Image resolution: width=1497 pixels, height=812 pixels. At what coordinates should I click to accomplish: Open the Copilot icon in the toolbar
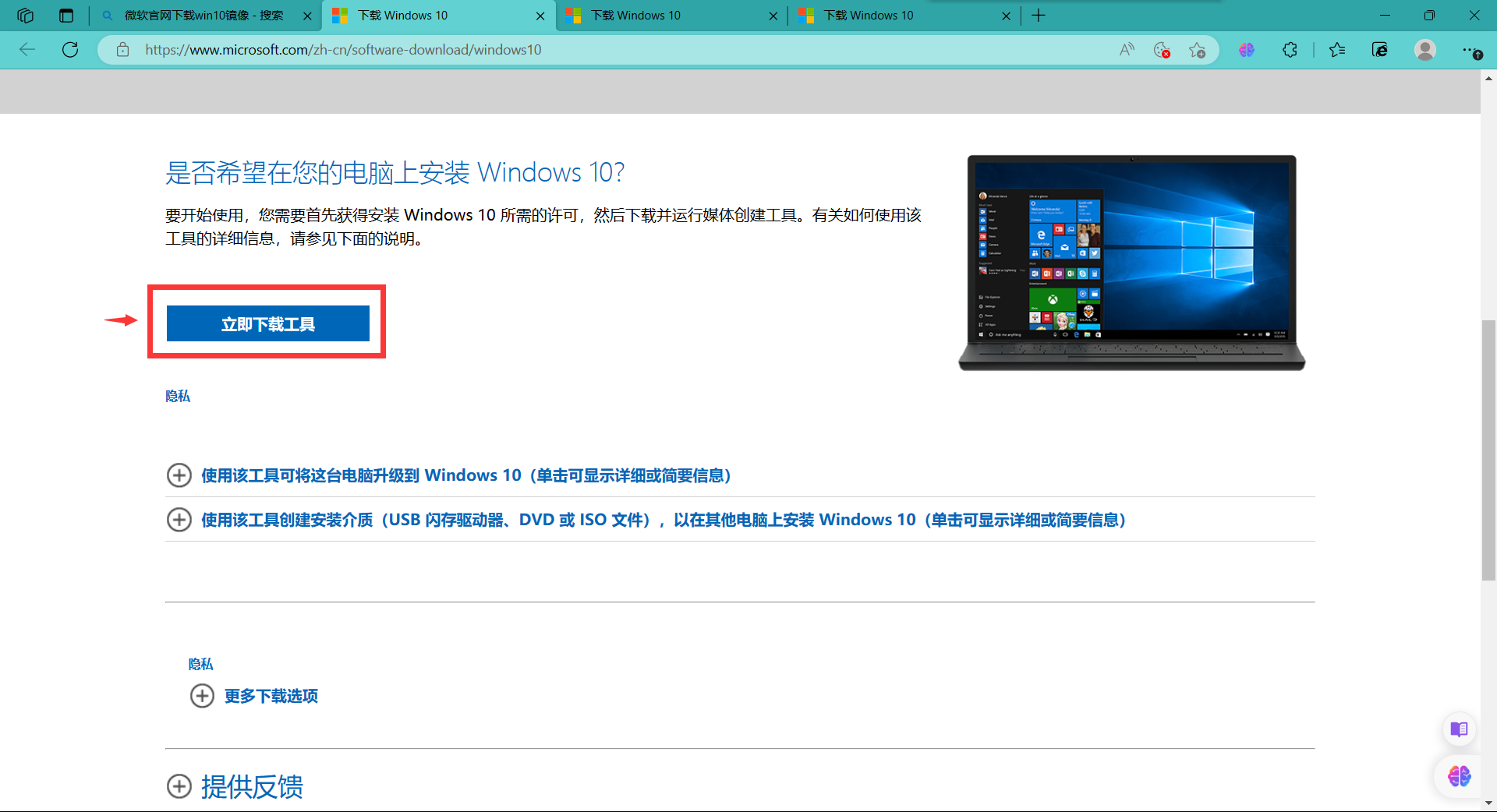(1247, 50)
